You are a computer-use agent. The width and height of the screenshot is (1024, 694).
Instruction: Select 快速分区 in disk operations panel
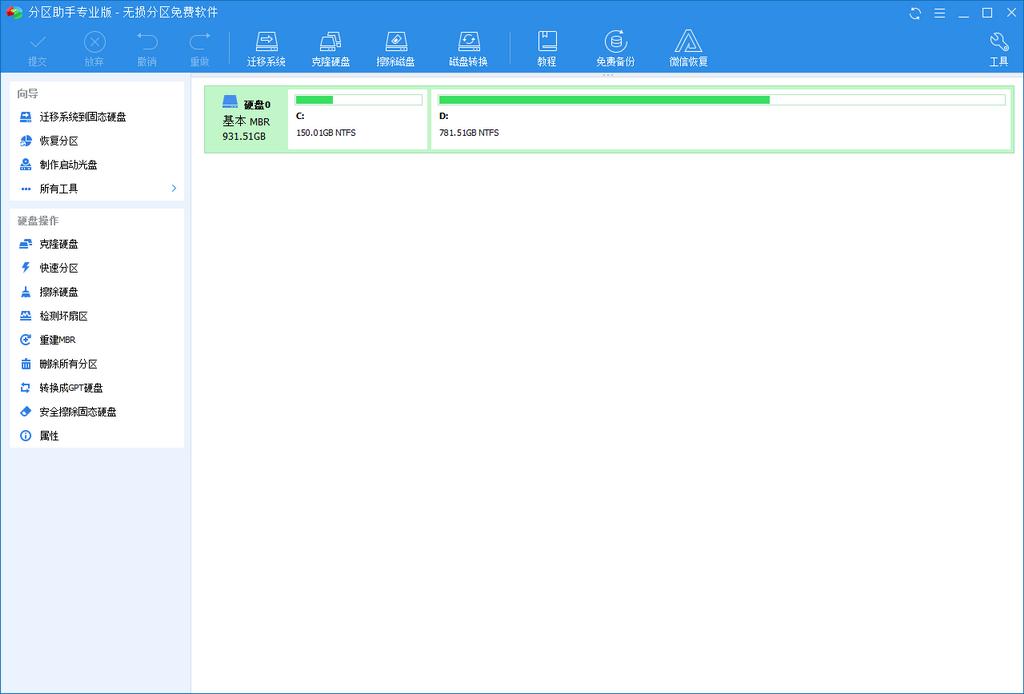click(59, 268)
